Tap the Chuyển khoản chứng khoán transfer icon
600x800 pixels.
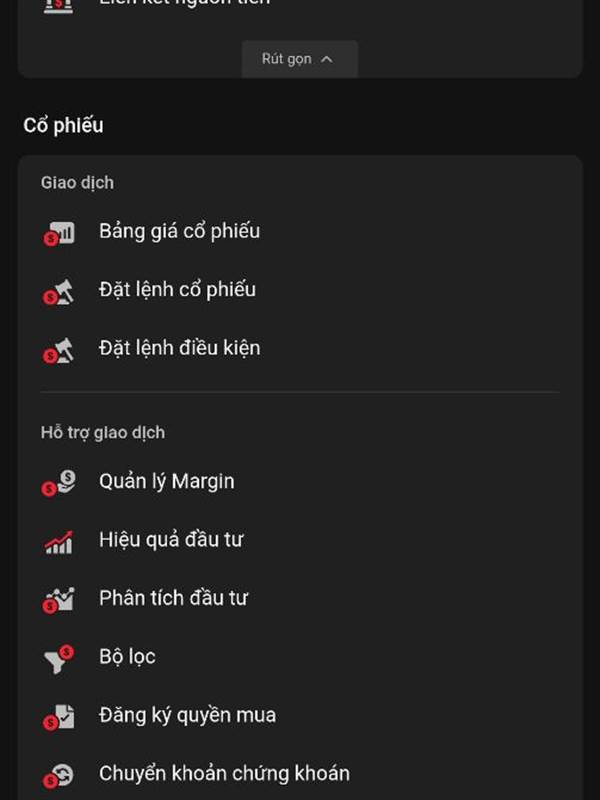click(x=59, y=776)
